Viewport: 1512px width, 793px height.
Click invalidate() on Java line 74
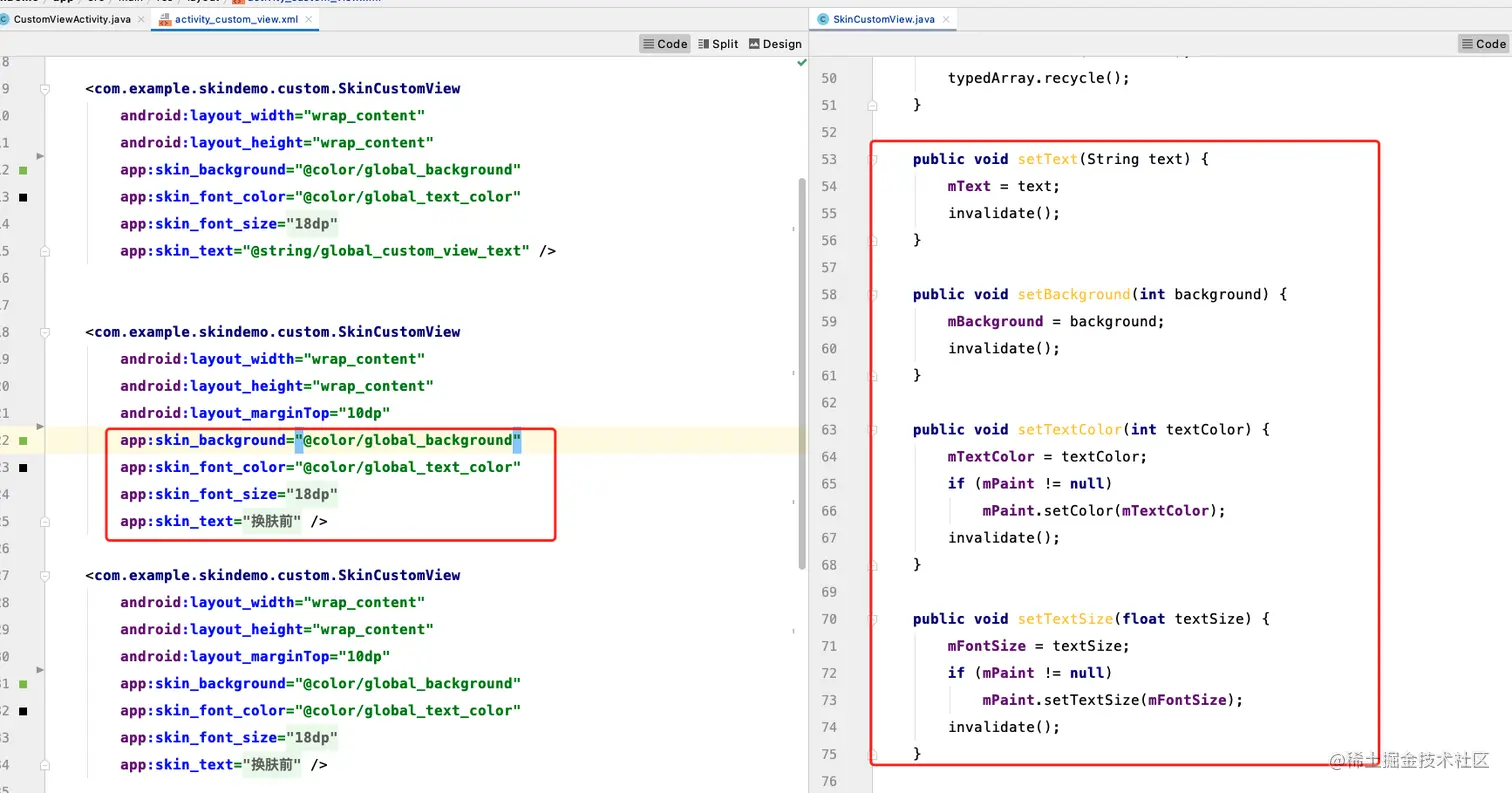point(1004,726)
